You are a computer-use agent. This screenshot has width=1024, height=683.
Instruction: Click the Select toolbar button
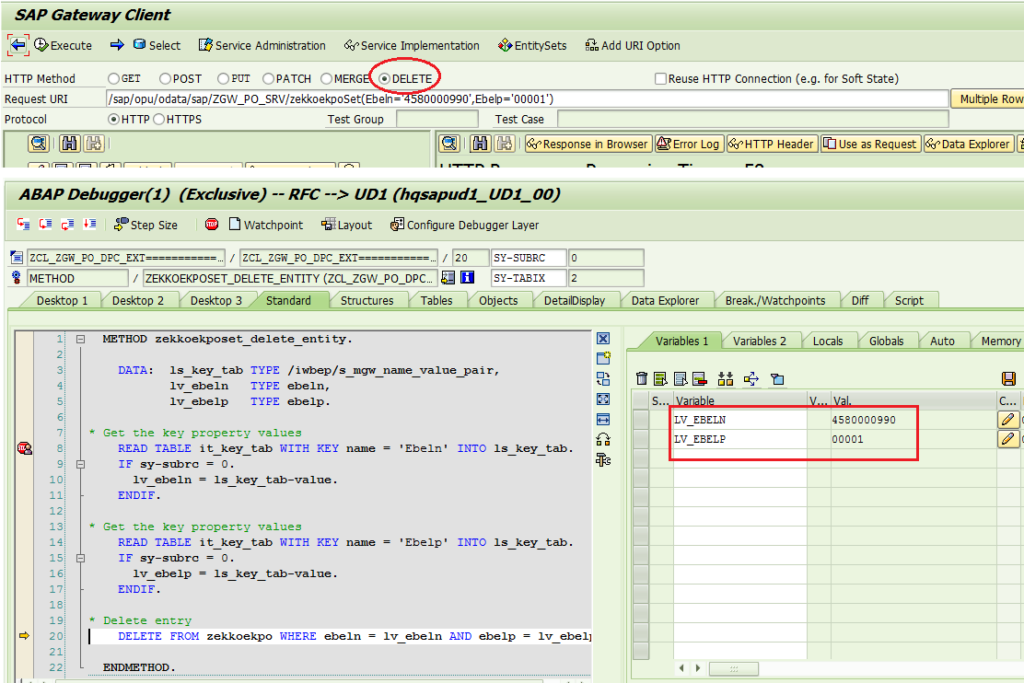coord(157,45)
